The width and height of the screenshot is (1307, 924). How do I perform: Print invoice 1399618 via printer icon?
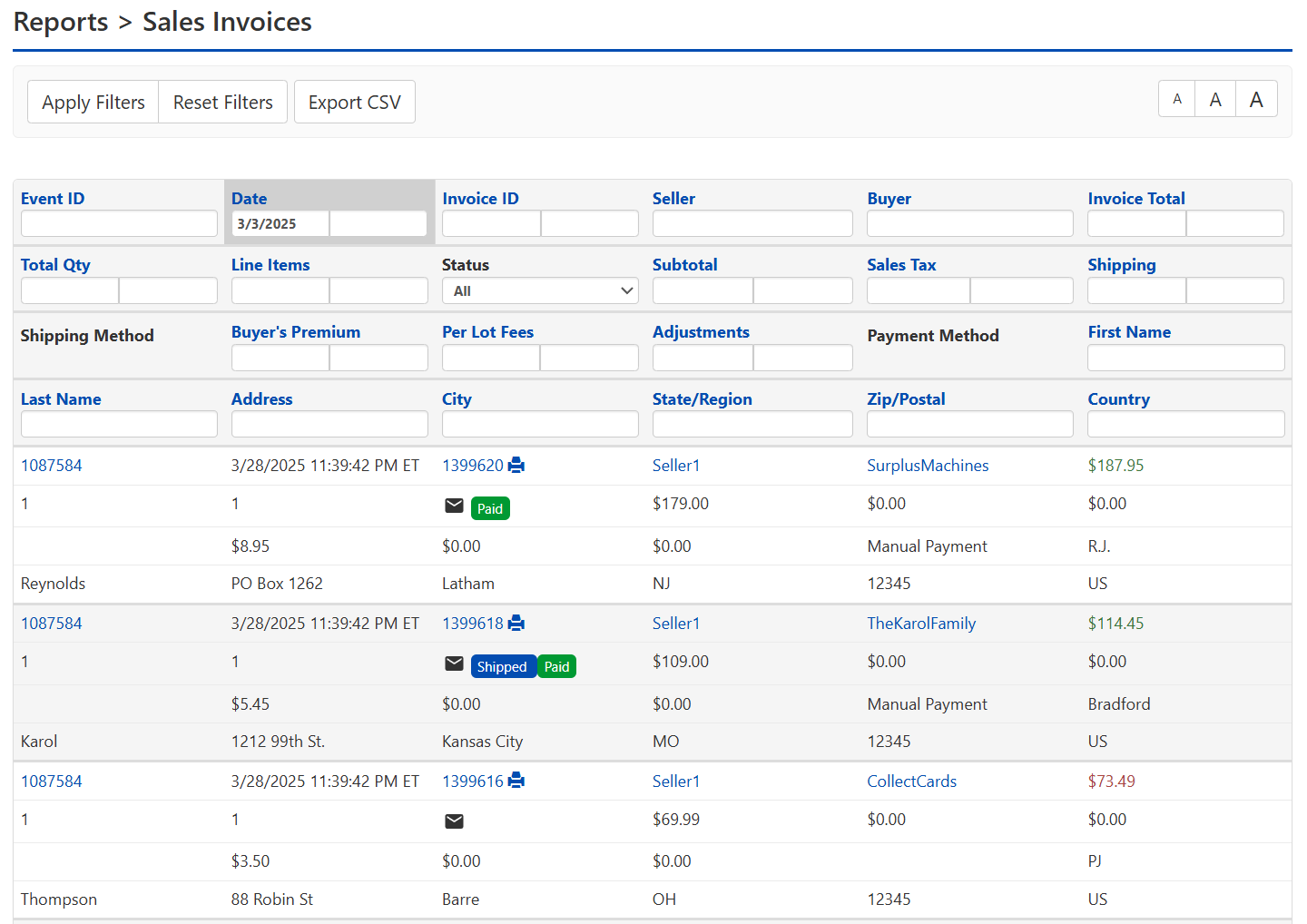coord(516,624)
